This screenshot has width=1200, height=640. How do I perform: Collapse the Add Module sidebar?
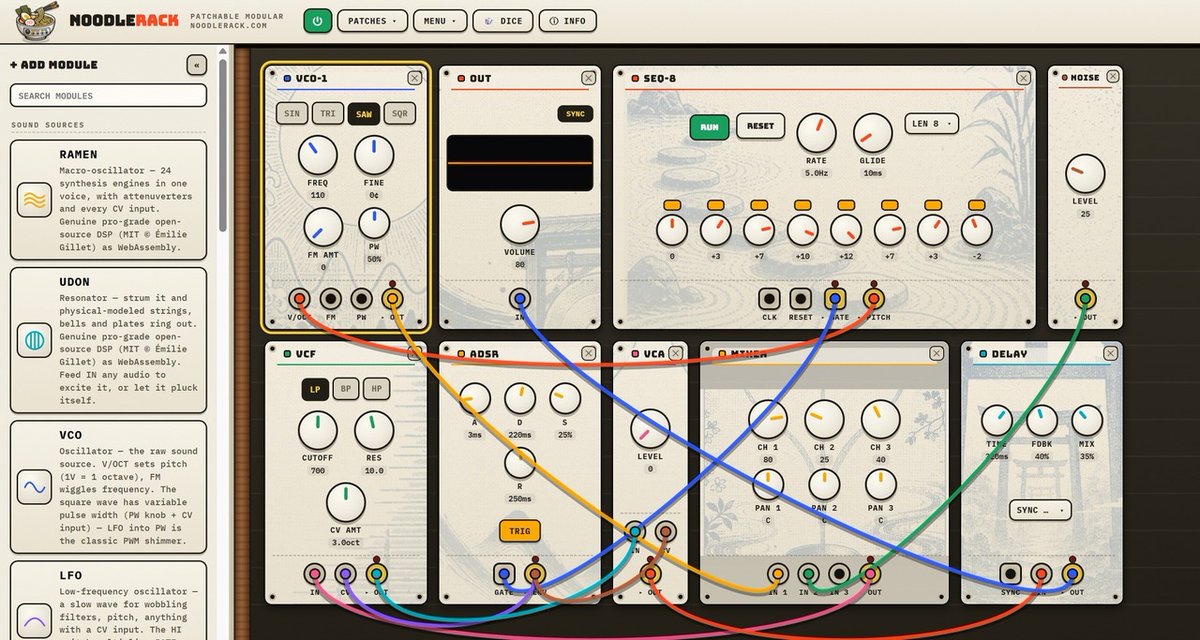click(x=196, y=65)
